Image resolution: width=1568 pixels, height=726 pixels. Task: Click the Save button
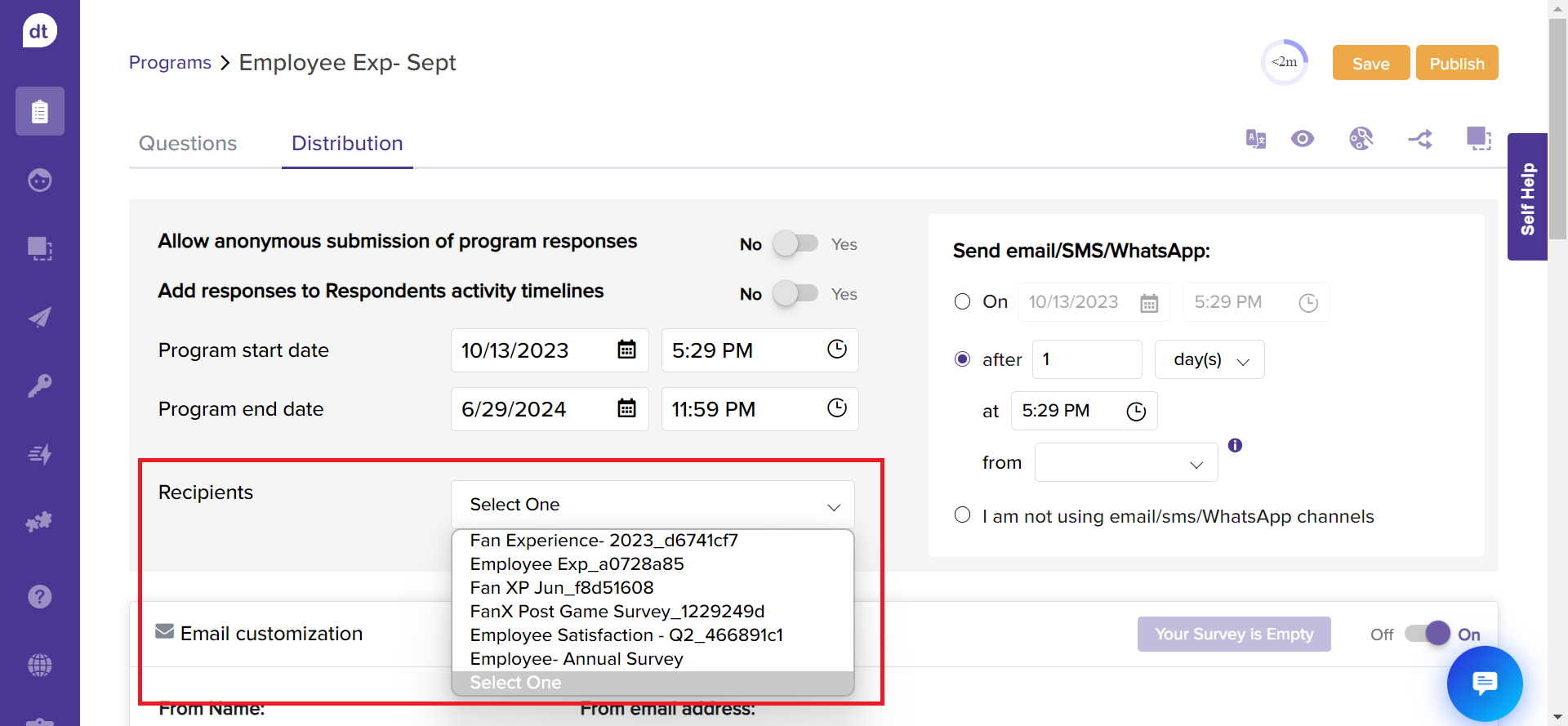pyautogui.click(x=1370, y=64)
